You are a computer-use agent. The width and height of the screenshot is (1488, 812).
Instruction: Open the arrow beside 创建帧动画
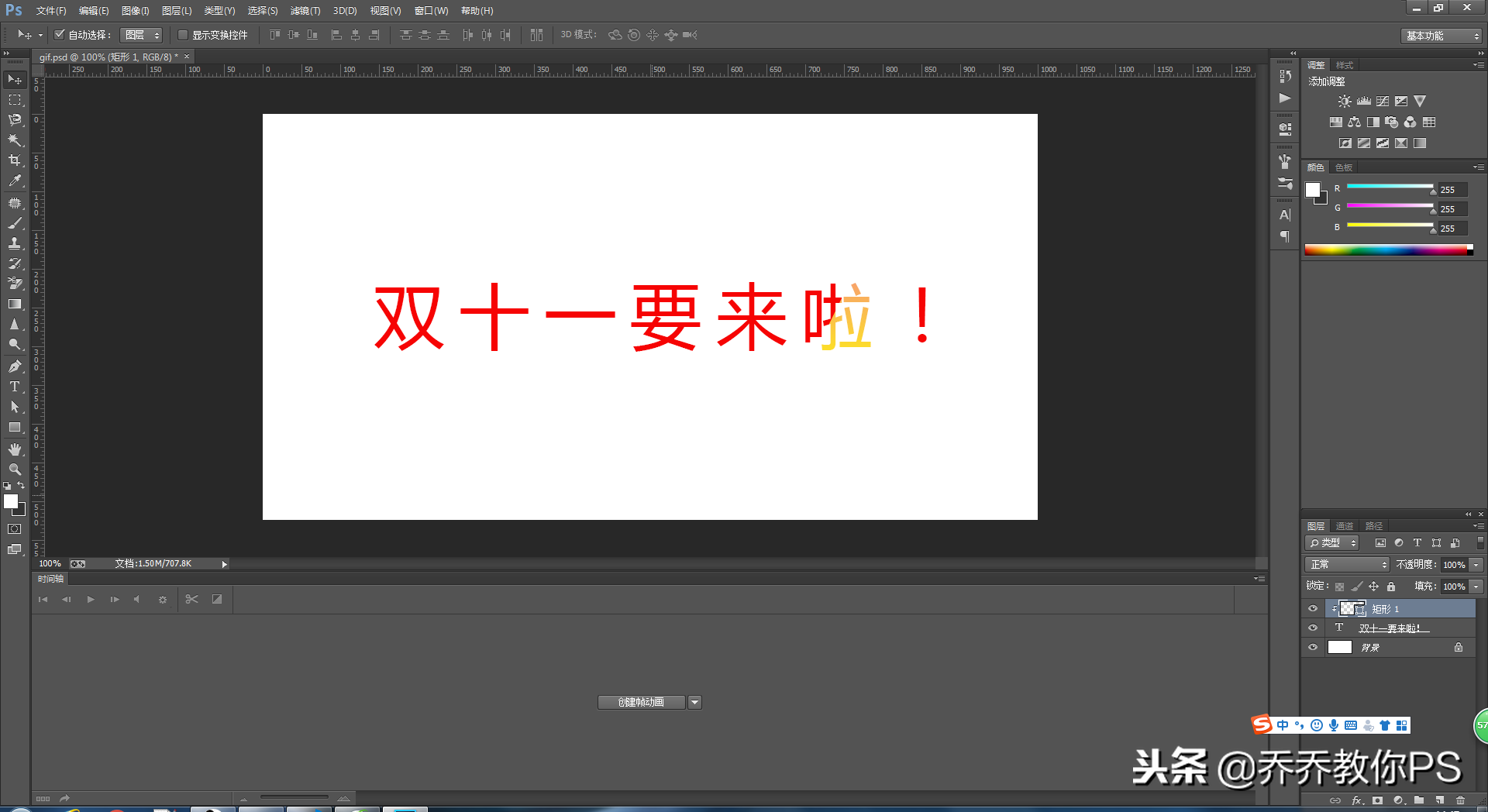point(694,703)
